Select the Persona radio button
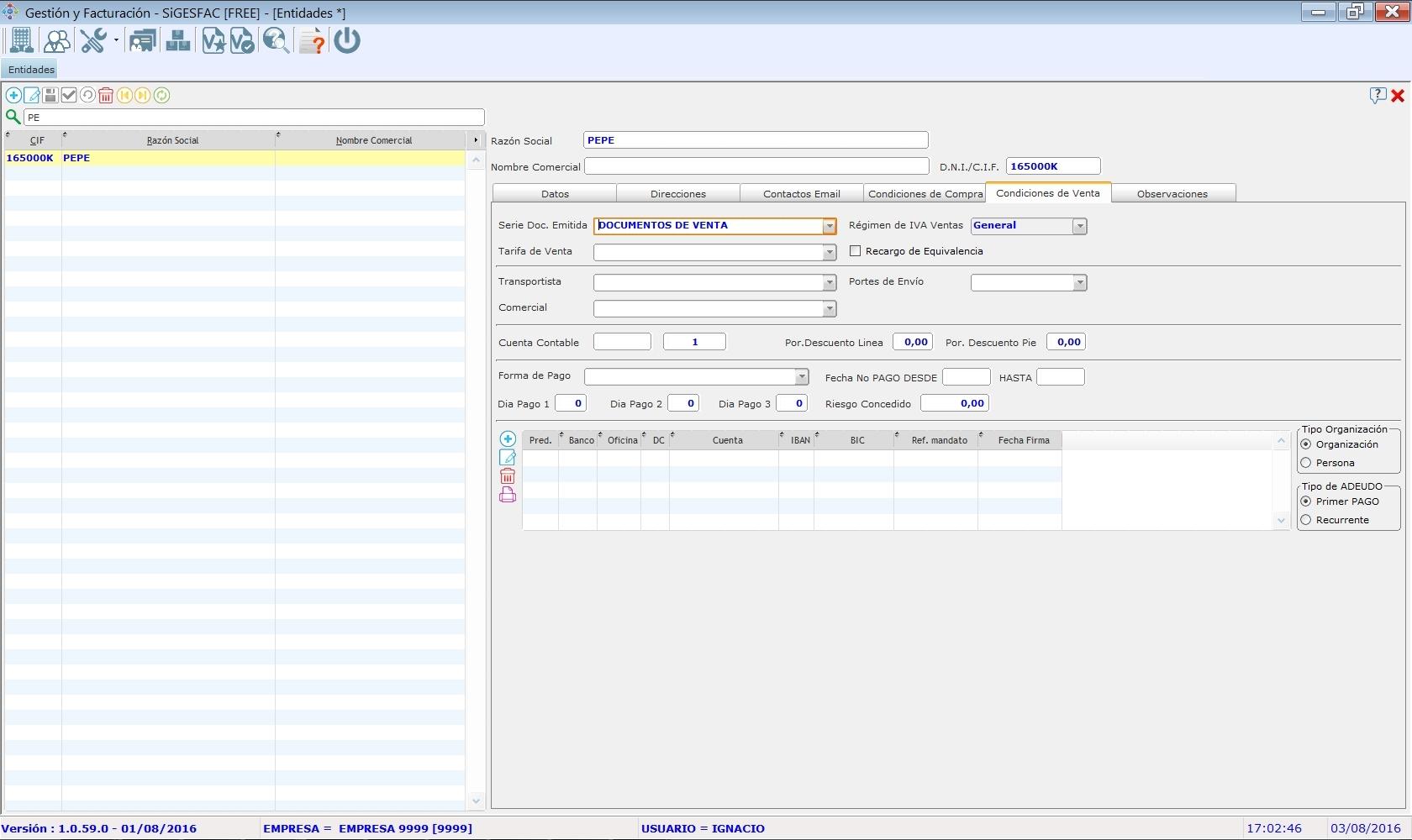 [1305, 462]
